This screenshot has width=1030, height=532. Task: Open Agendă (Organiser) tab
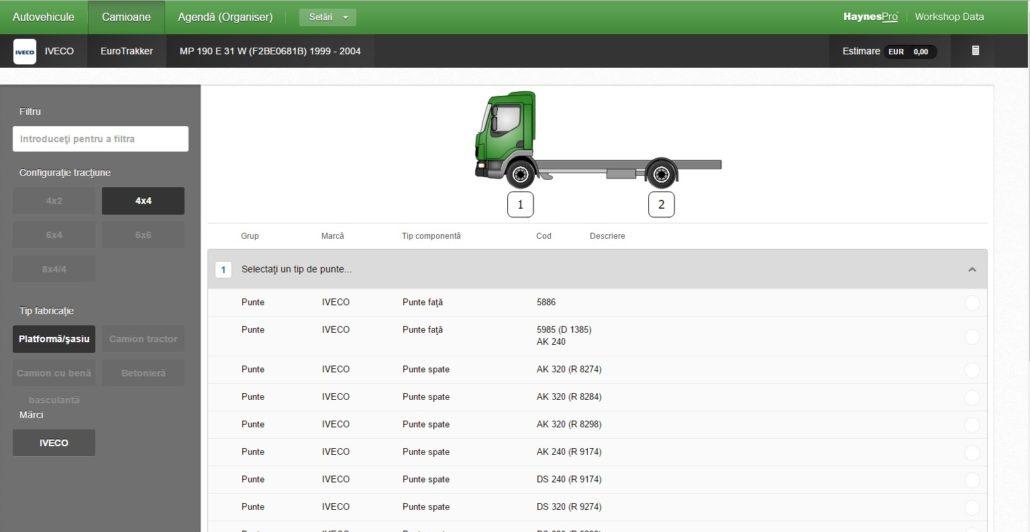(225, 17)
